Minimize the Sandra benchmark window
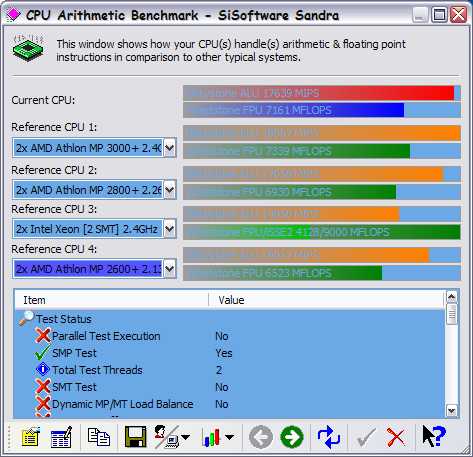 (420, 15)
